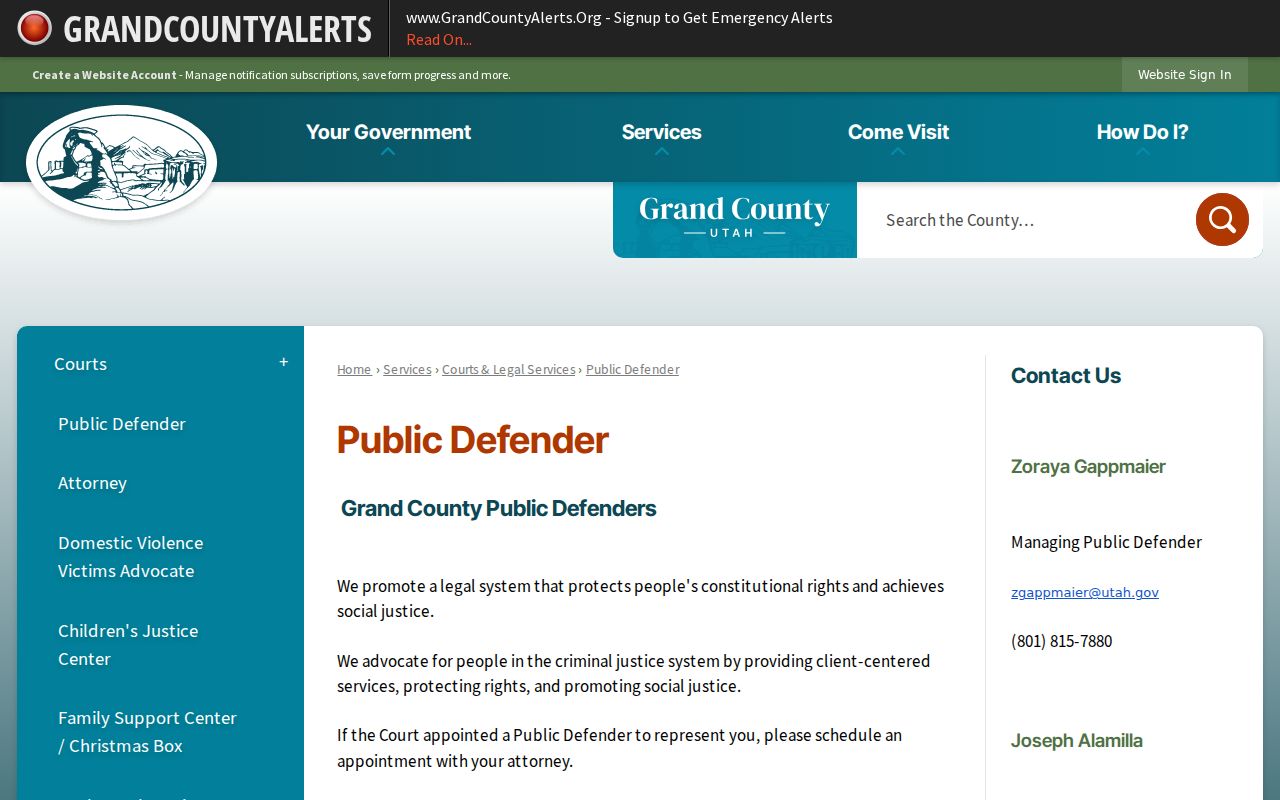Image resolution: width=1280 pixels, height=800 pixels.
Task: Click the Contact Us heading
Action: tap(1066, 376)
